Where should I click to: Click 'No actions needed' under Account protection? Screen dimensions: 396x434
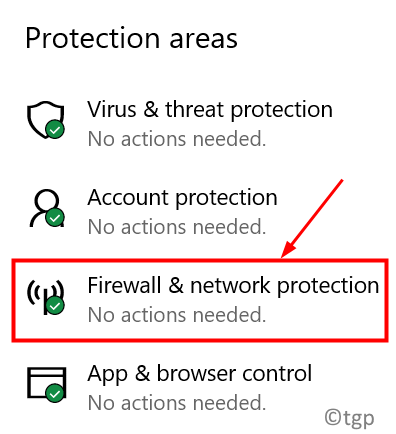coord(177,227)
